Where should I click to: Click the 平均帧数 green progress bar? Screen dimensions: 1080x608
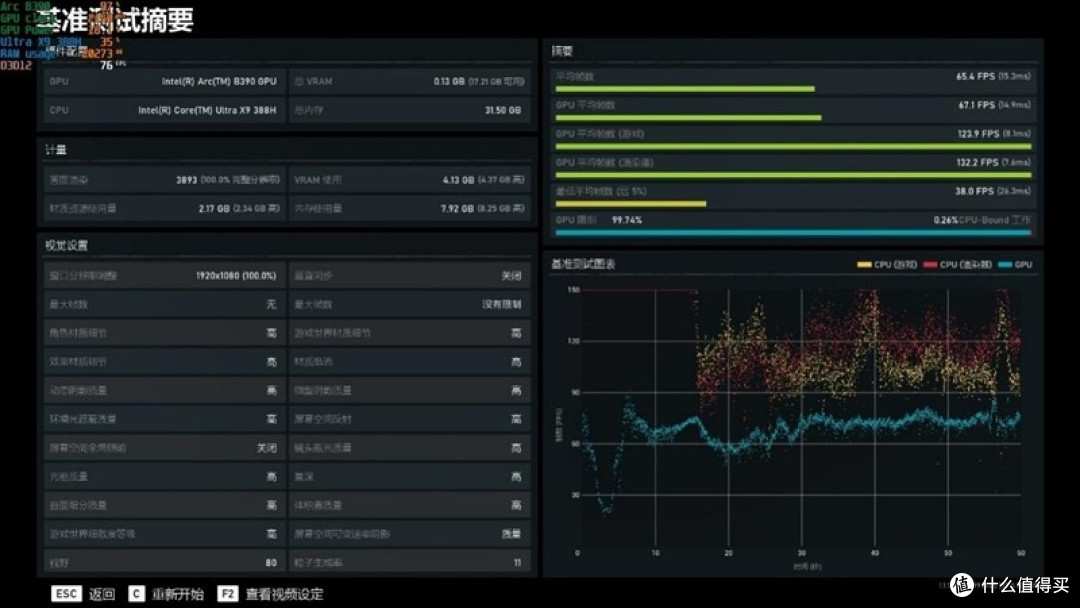pos(685,89)
